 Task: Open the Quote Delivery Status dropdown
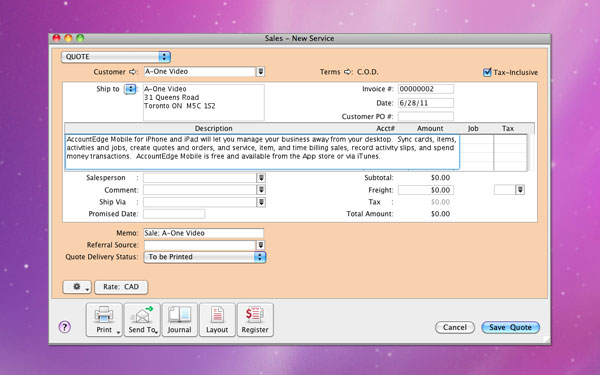(x=205, y=257)
